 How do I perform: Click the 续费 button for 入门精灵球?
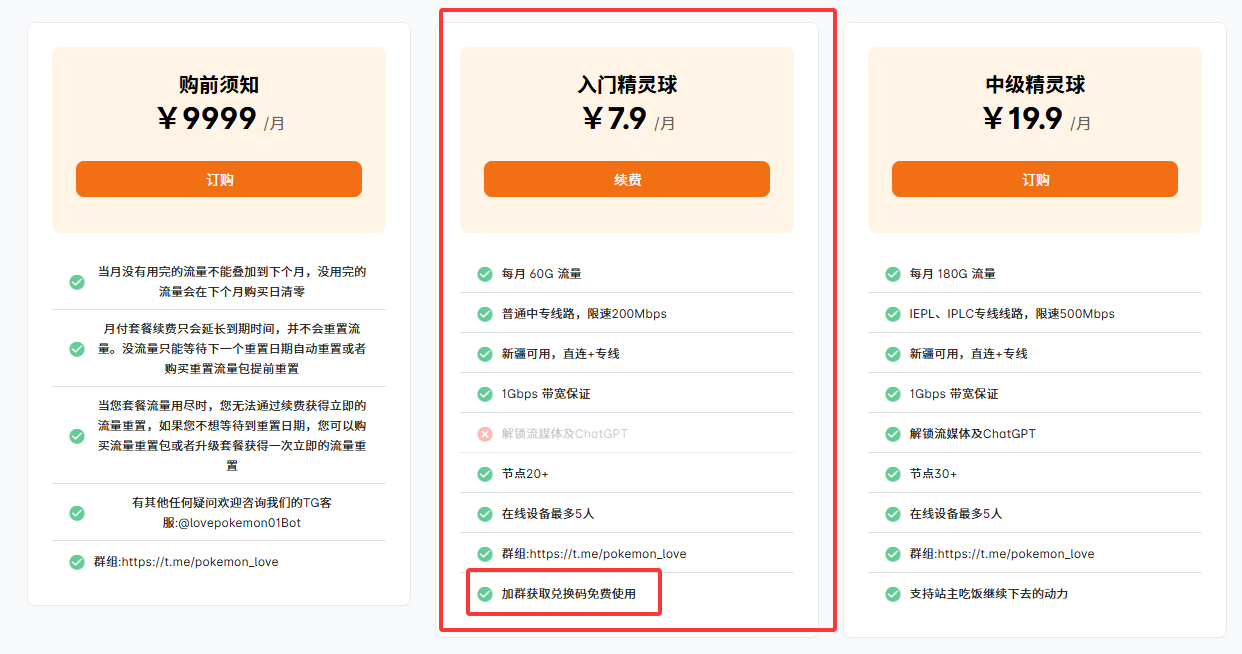coord(627,180)
